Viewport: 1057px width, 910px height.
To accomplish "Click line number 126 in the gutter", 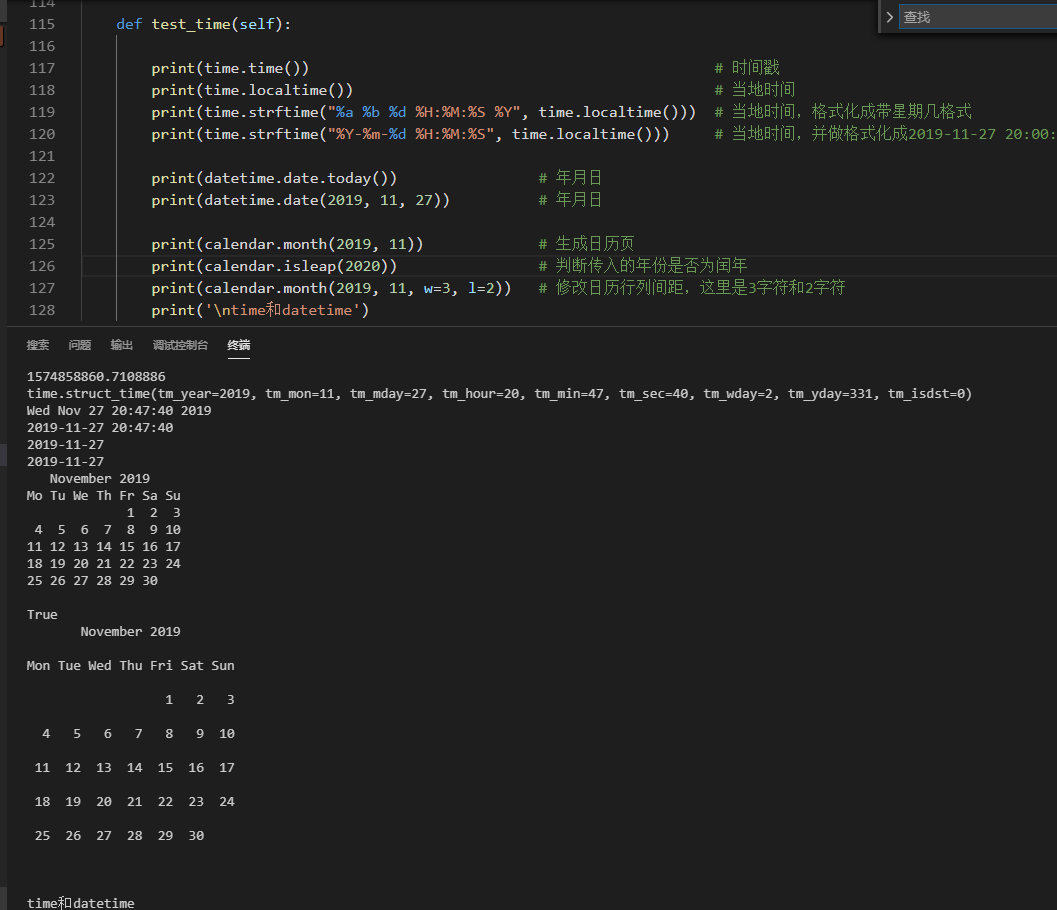I will tap(43, 266).
